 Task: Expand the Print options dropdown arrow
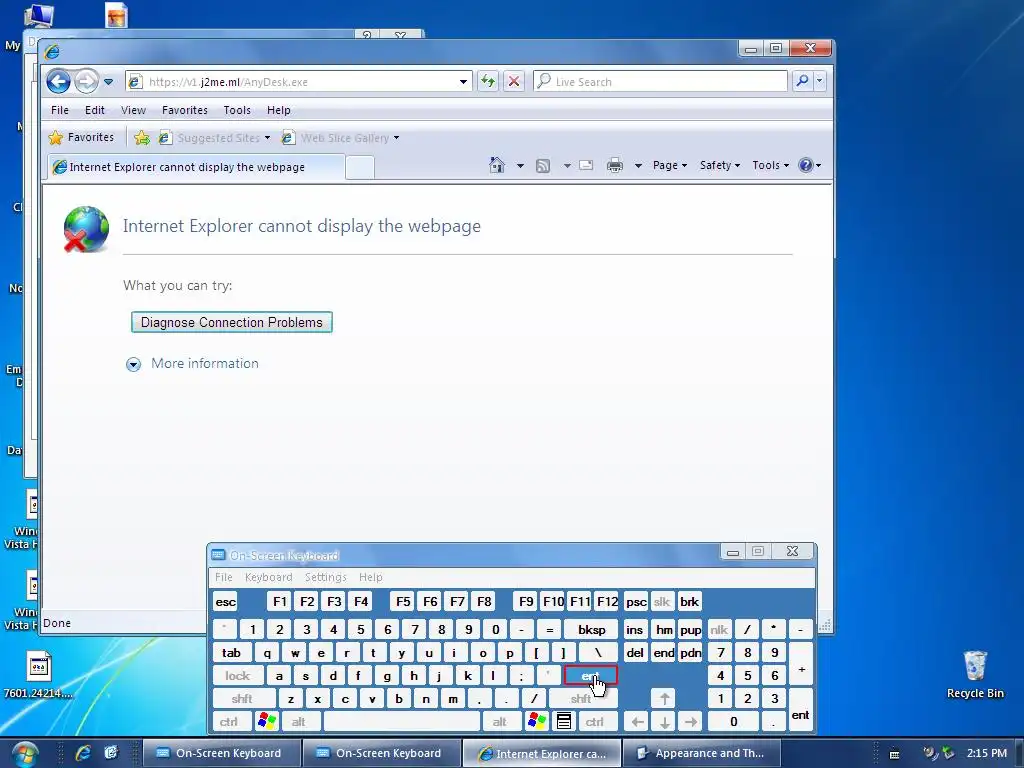(x=638, y=166)
